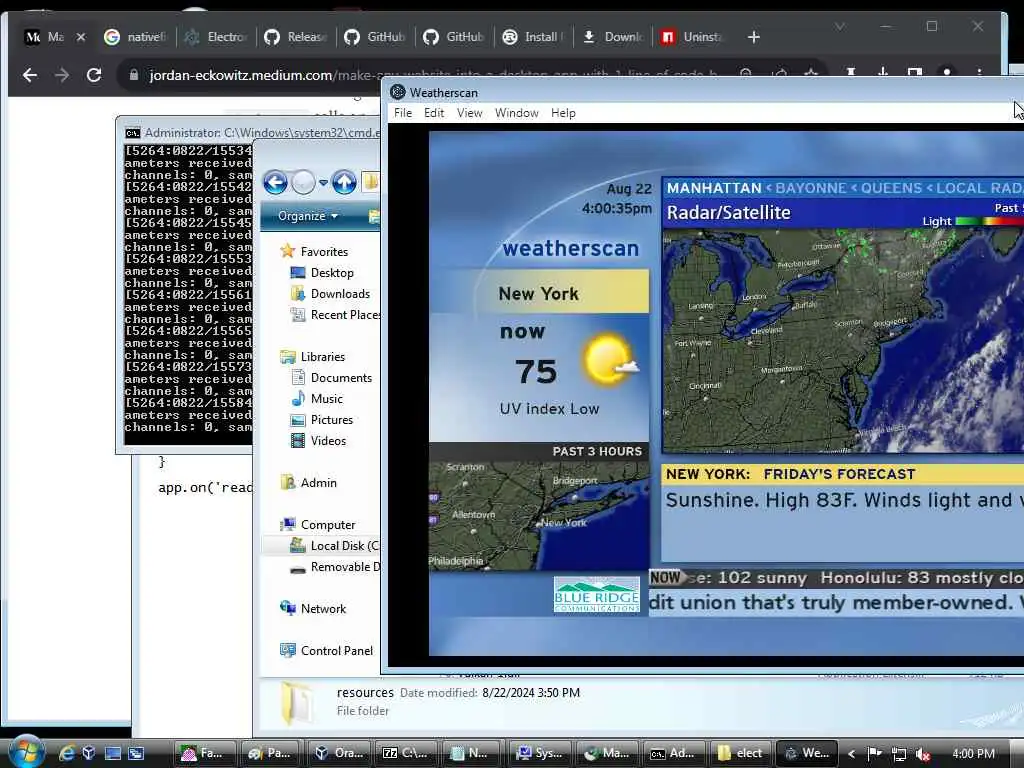Show hidden tray icons arrow
The image size is (1024, 768).
point(851,754)
